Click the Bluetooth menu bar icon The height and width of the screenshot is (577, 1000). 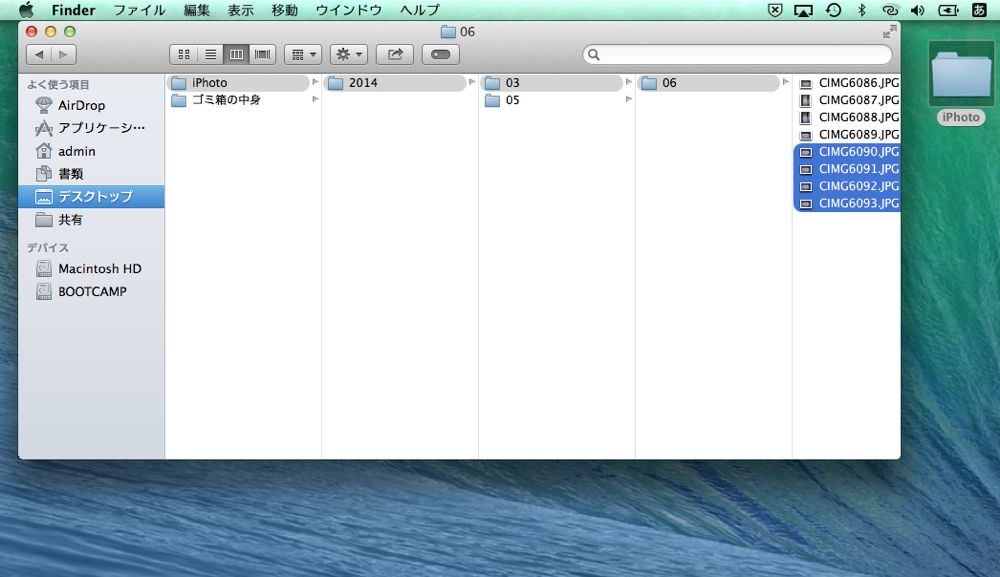tap(862, 10)
